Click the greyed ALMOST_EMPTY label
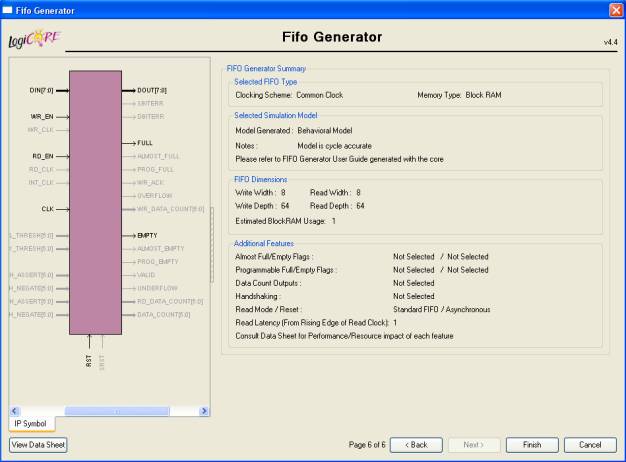 coord(161,248)
